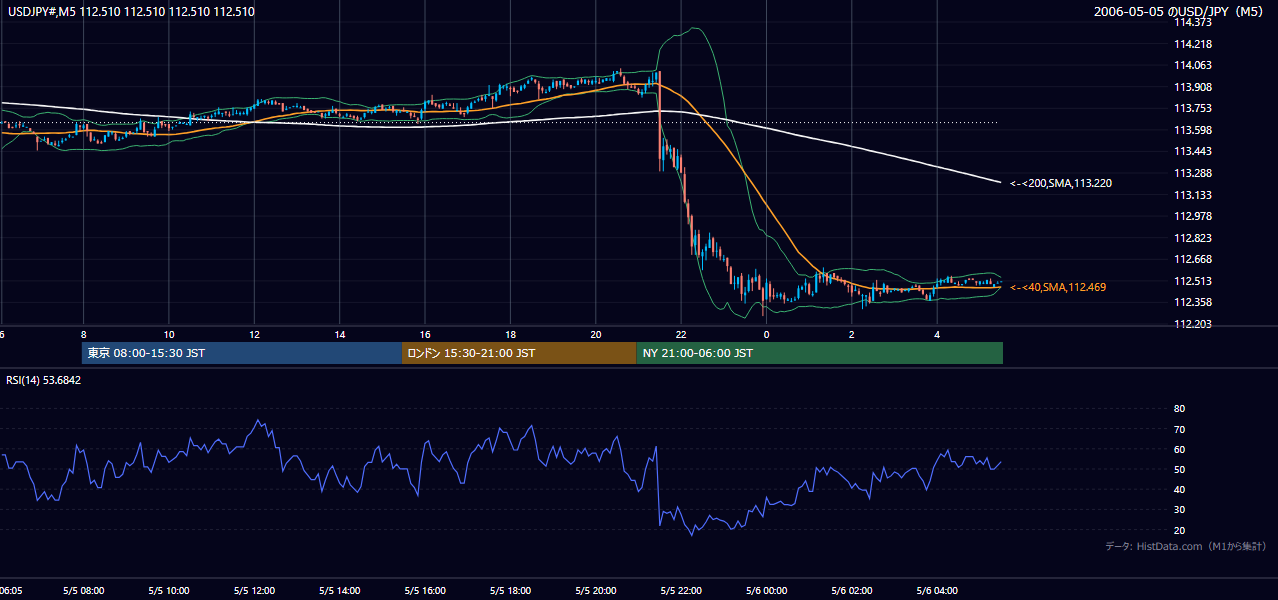
Task: Select hour label 16 above the session bars
Action: click(425, 335)
